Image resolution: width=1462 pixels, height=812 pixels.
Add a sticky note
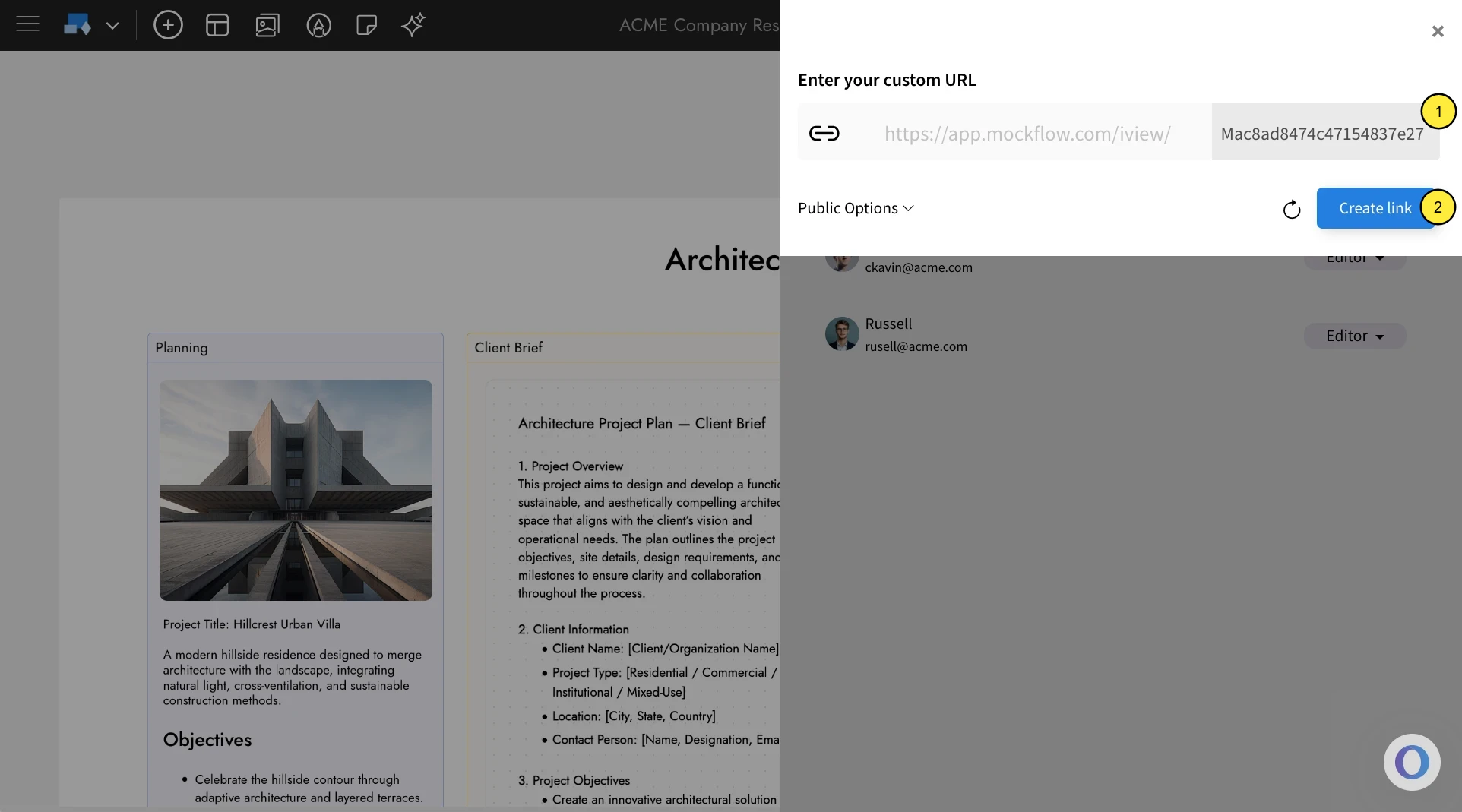click(367, 25)
